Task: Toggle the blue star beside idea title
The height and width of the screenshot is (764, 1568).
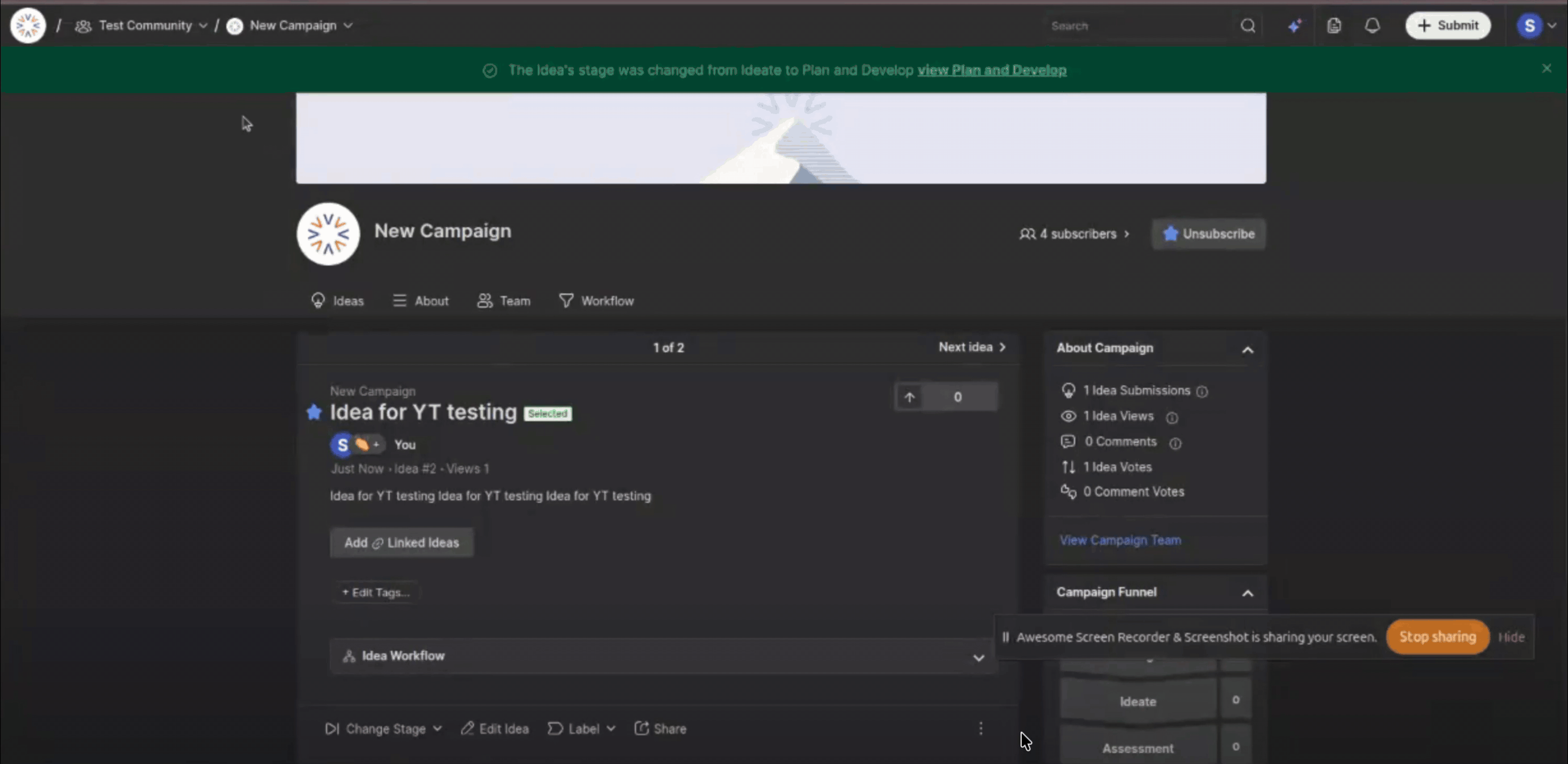Action: coord(314,412)
